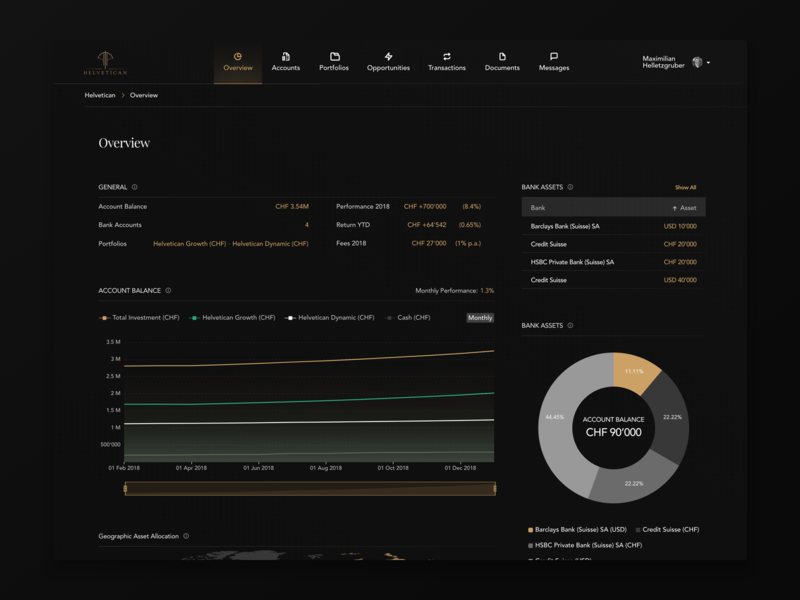Toggle Helvetican Dynamic (CHF) legend series
This screenshot has width=800, height=600.
(x=330, y=318)
